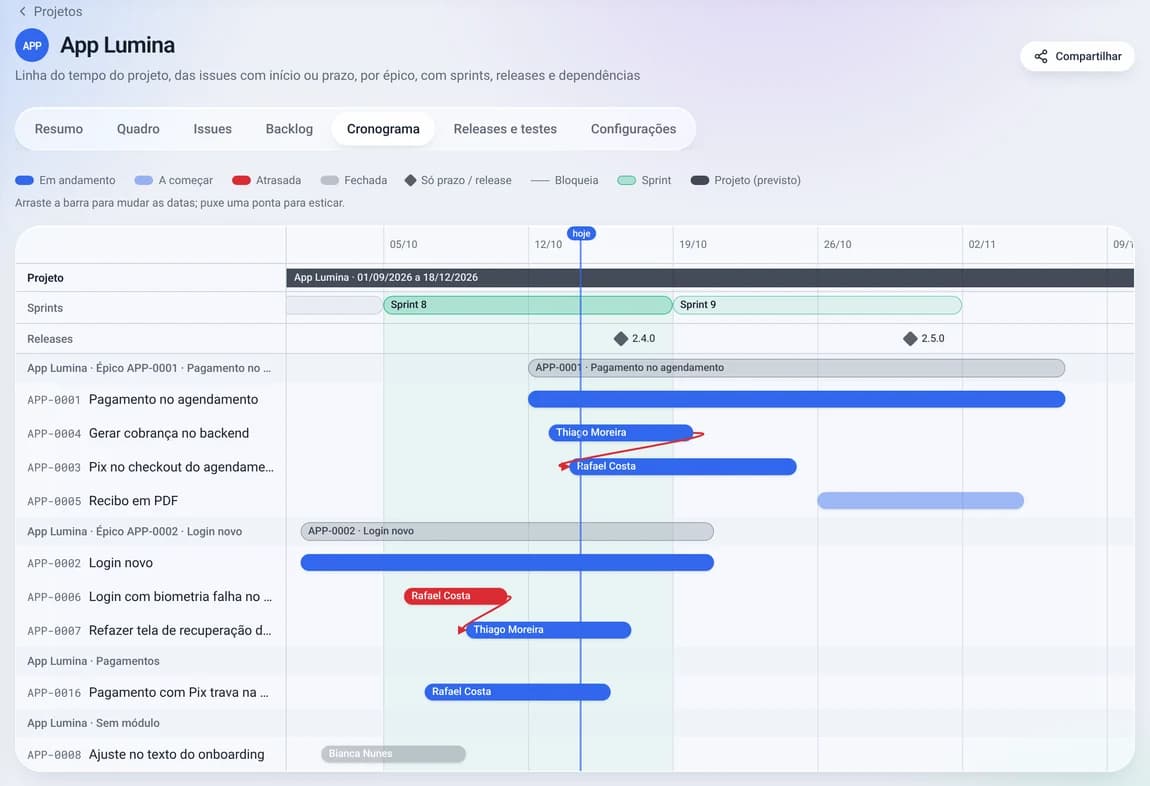Open Releases e testes tab
Screen dimensions: 1150x786
coord(505,129)
